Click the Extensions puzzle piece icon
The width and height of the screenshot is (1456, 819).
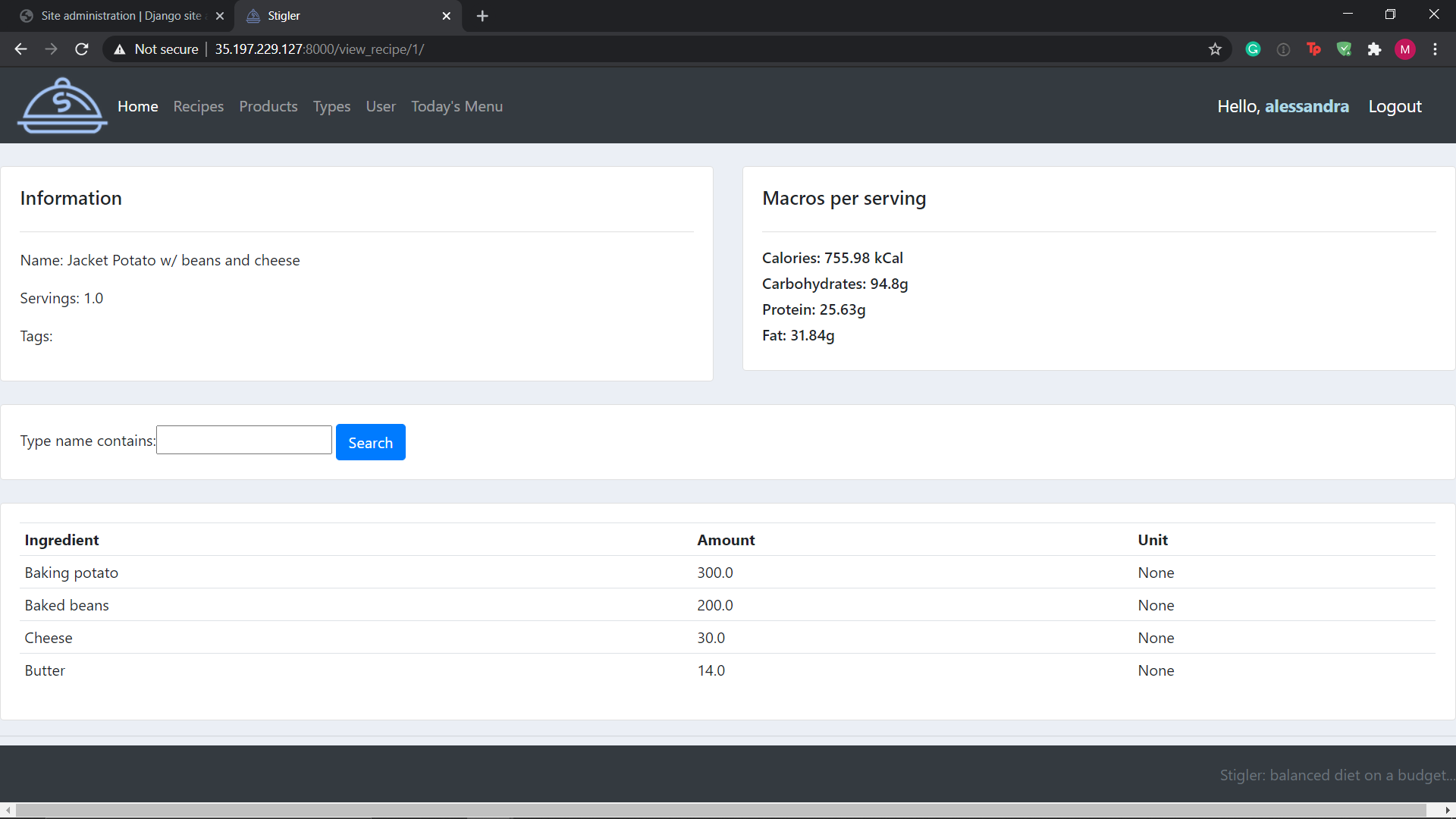(x=1374, y=49)
